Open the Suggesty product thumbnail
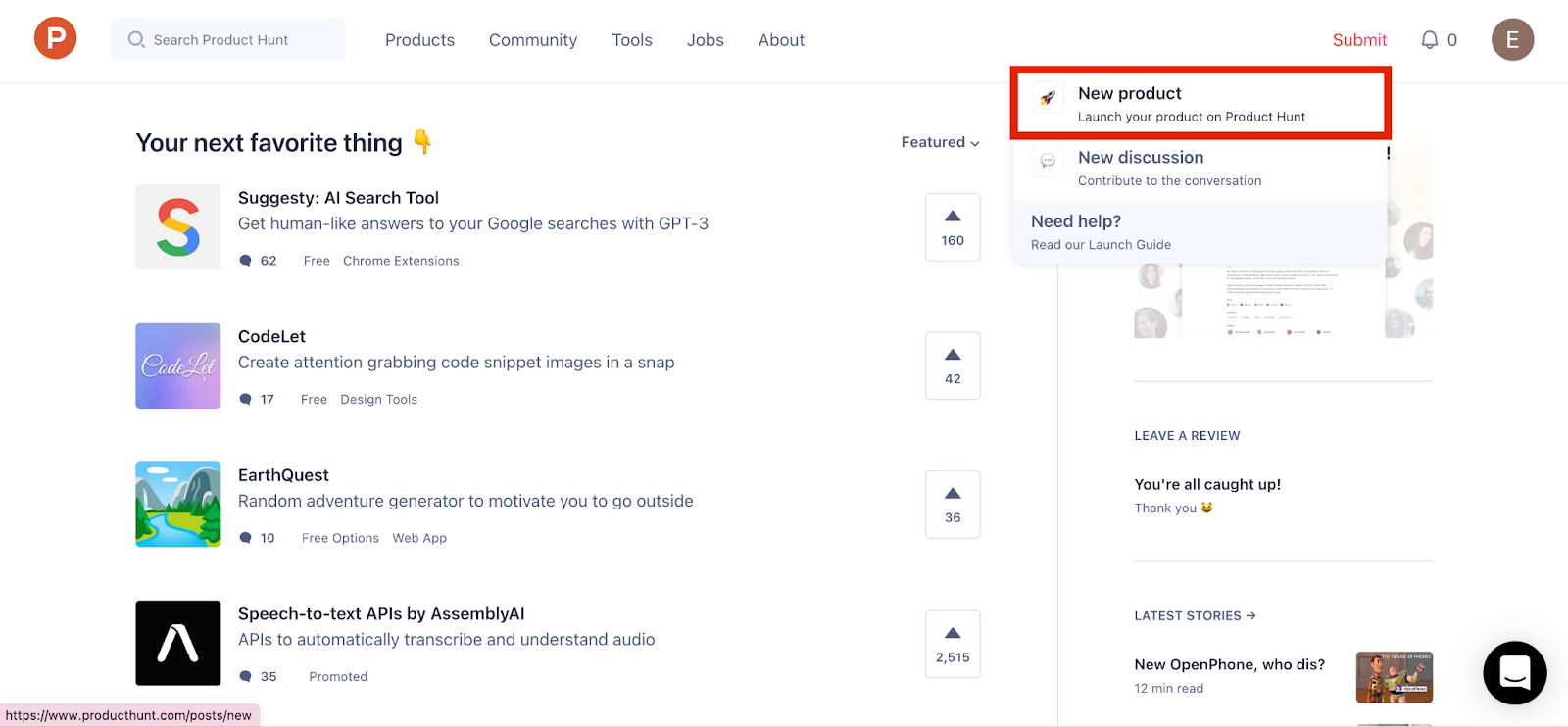1568x727 pixels. (x=178, y=227)
